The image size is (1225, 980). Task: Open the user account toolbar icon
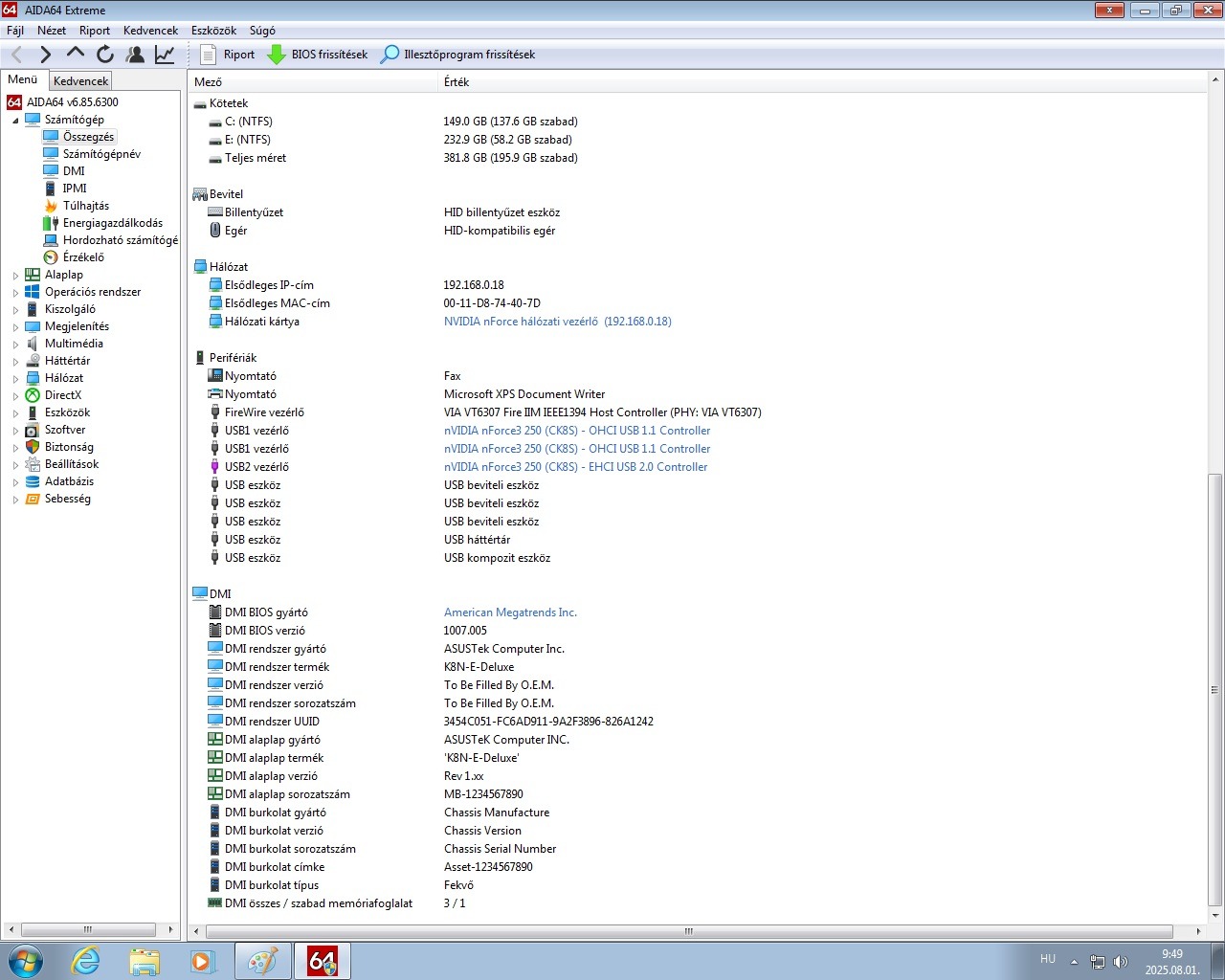[135, 55]
